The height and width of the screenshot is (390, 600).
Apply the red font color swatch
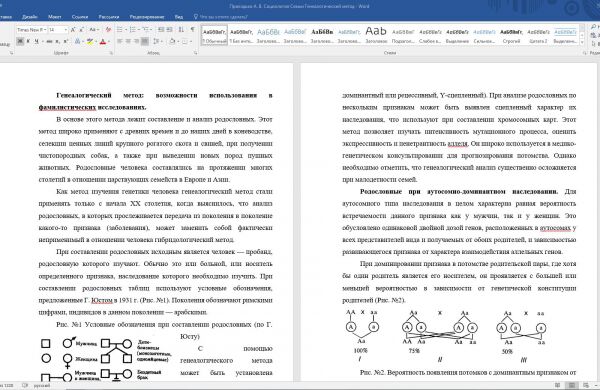[x=103, y=41]
